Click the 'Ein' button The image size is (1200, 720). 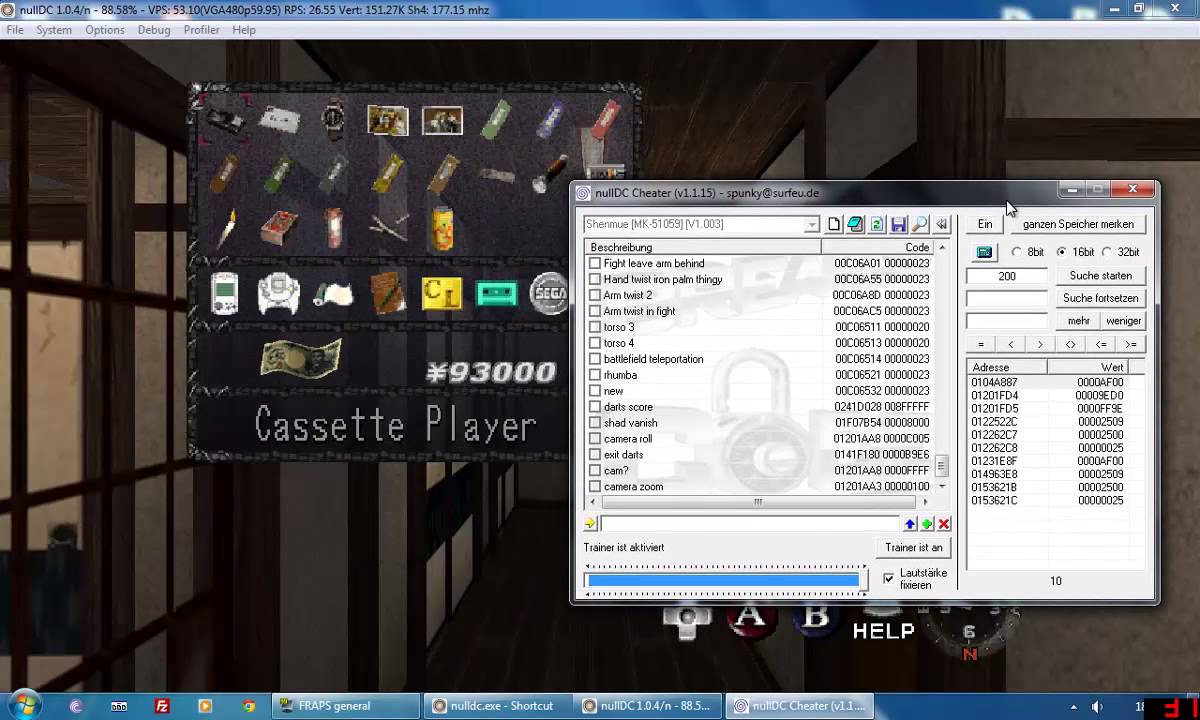click(985, 224)
